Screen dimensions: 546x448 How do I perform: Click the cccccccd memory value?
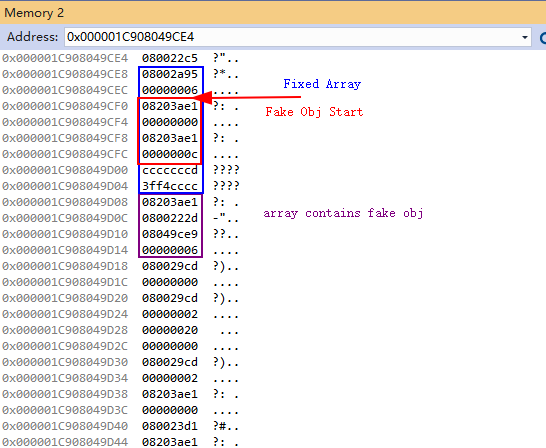170,170
